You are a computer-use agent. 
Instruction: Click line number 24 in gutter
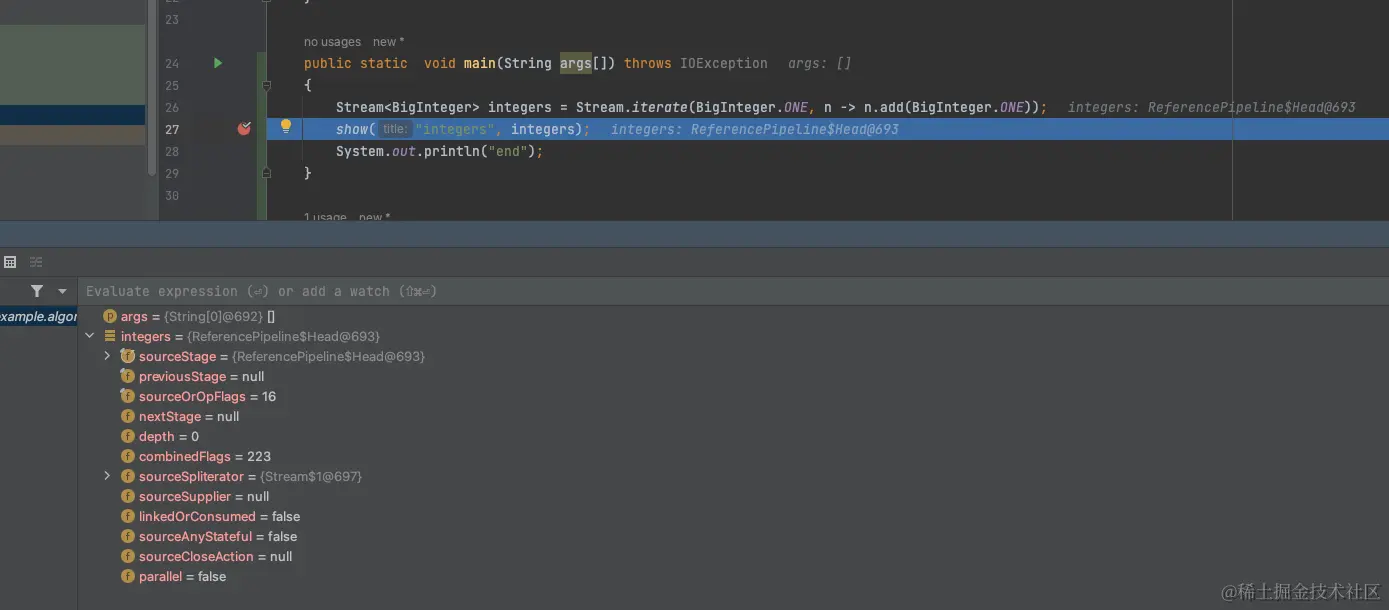172,63
